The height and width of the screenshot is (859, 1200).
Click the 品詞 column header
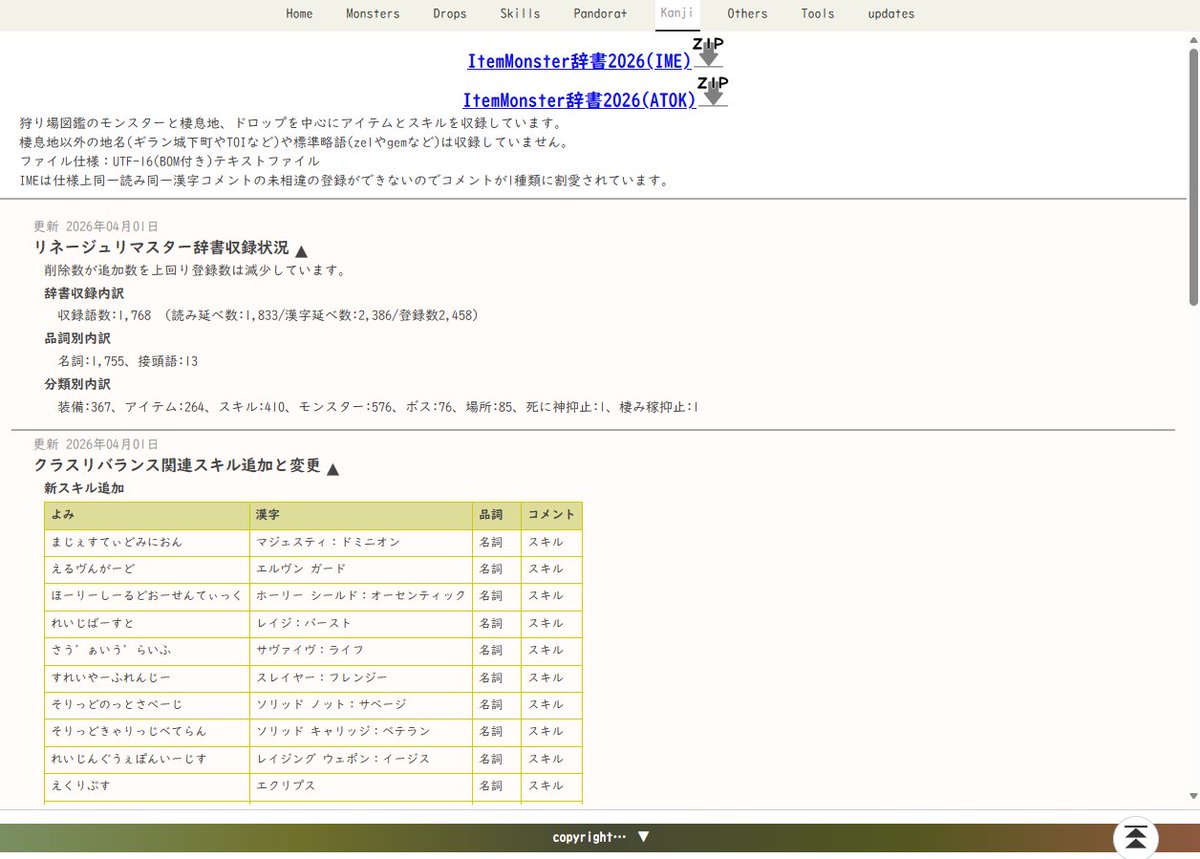[x=497, y=515]
